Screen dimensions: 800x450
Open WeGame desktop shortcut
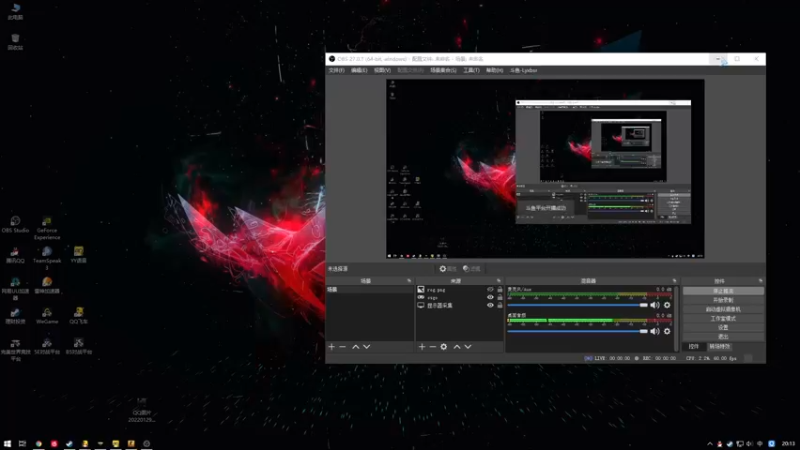47,316
